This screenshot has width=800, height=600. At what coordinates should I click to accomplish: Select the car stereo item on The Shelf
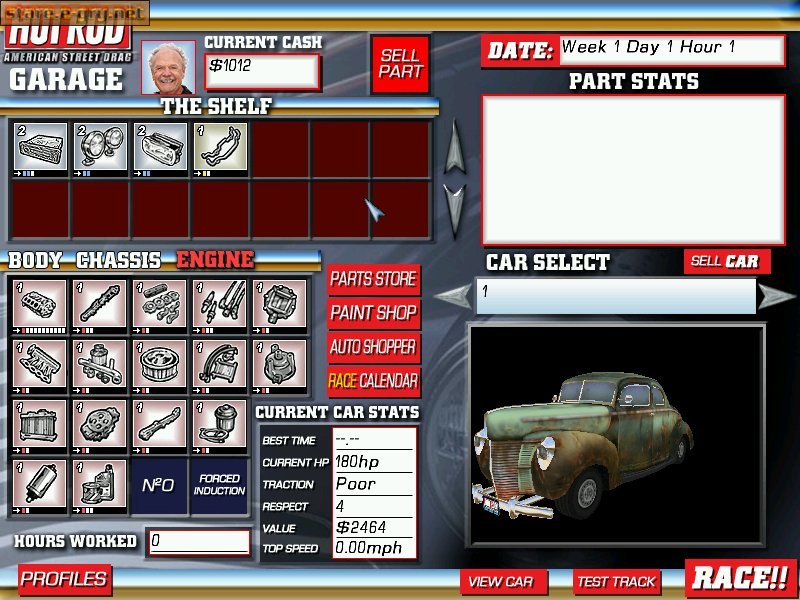38,143
